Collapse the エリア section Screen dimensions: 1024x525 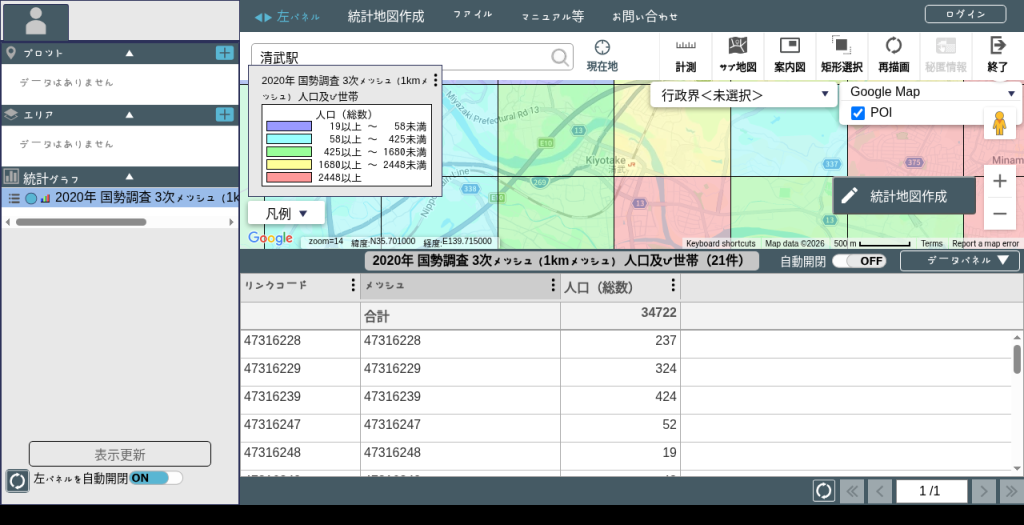(129, 114)
